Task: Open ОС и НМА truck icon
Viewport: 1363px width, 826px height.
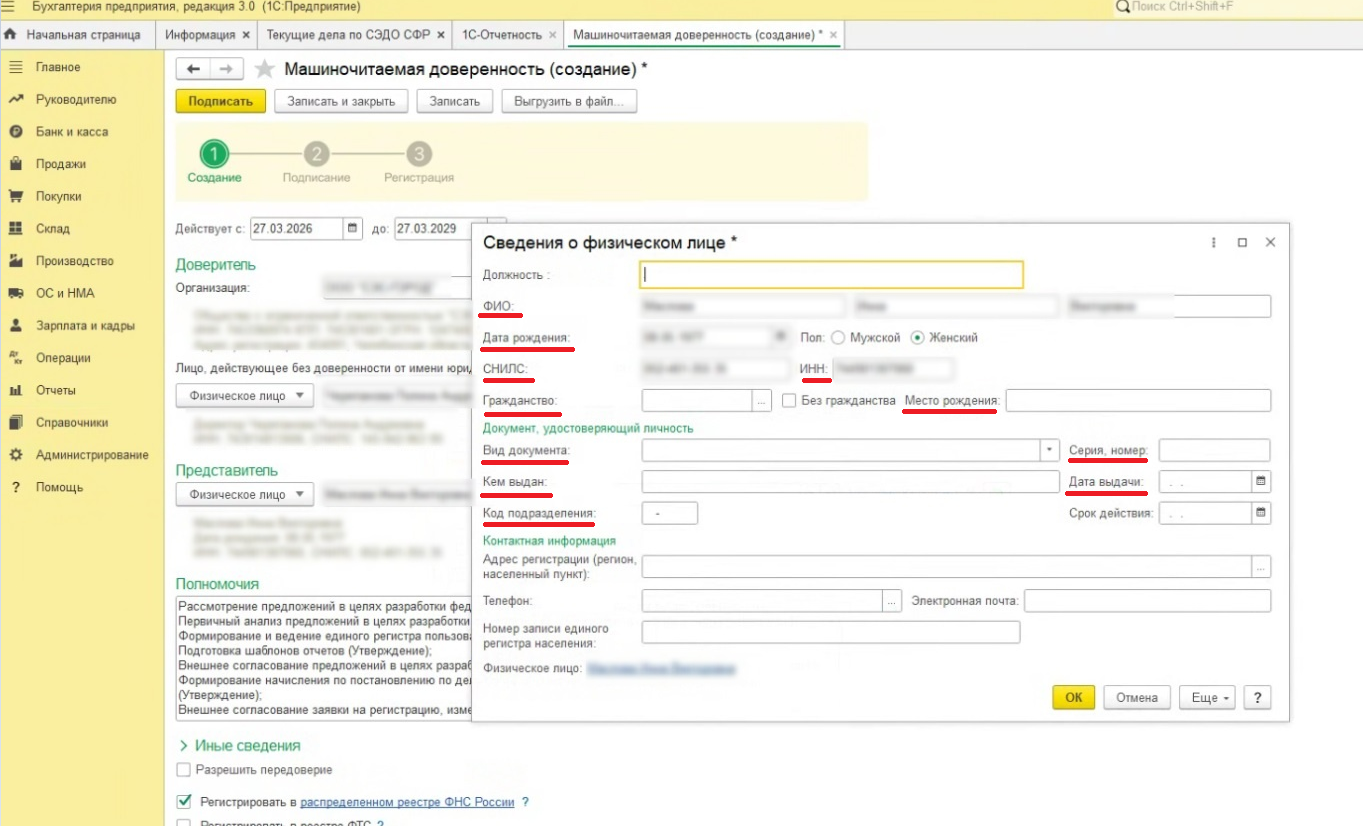Action: click(x=16, y=293)
